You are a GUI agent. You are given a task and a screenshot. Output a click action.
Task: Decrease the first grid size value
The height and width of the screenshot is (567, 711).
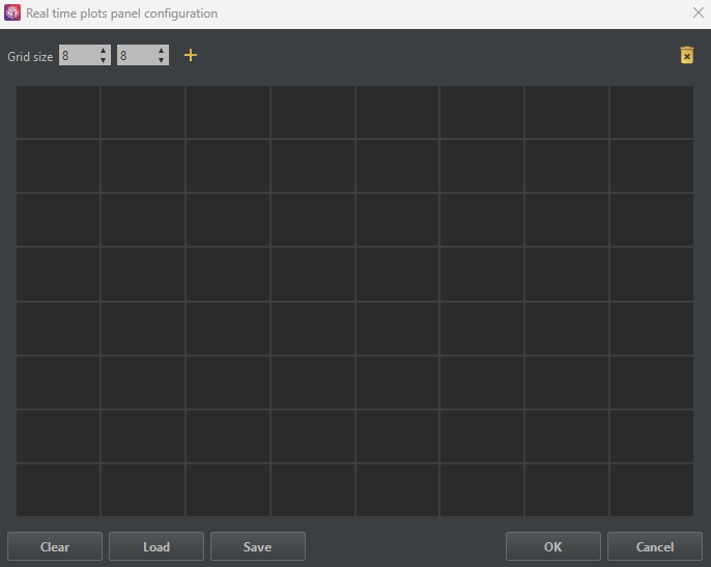[103, 61]
